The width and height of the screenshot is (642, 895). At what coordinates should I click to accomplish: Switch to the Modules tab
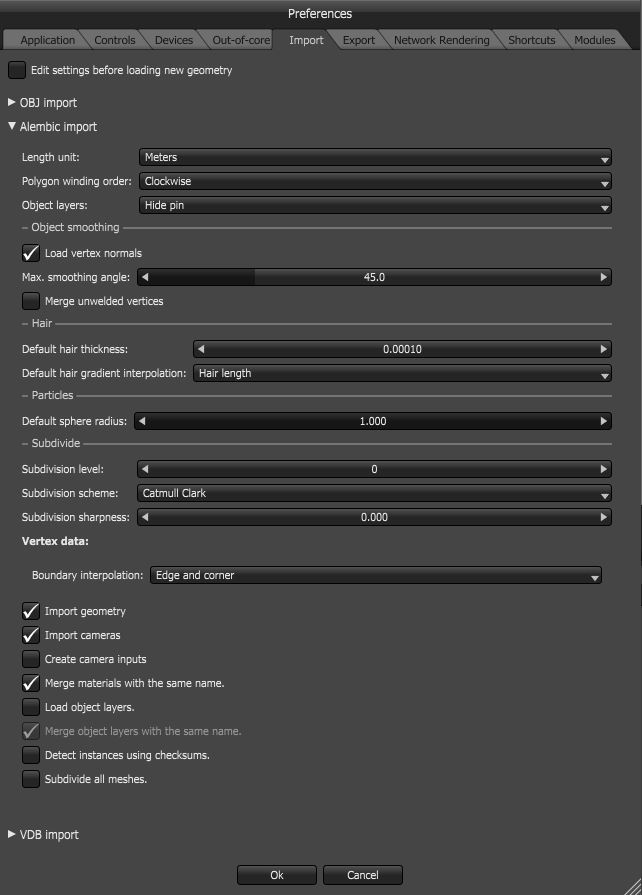tap(594, 40)
